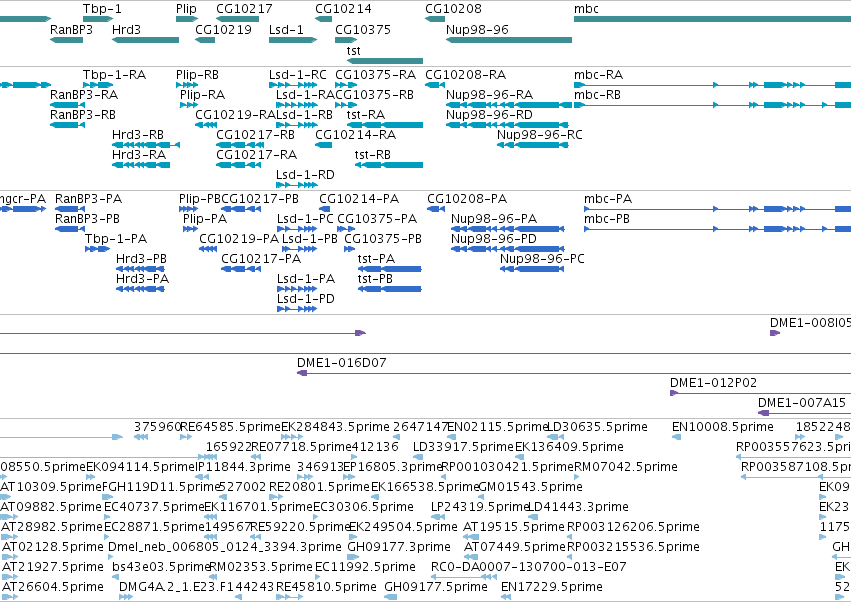Viewport: 851px width, 602px height.
Task: Select transcript Lsd-1-RC
Action: (x=297, y=74)
